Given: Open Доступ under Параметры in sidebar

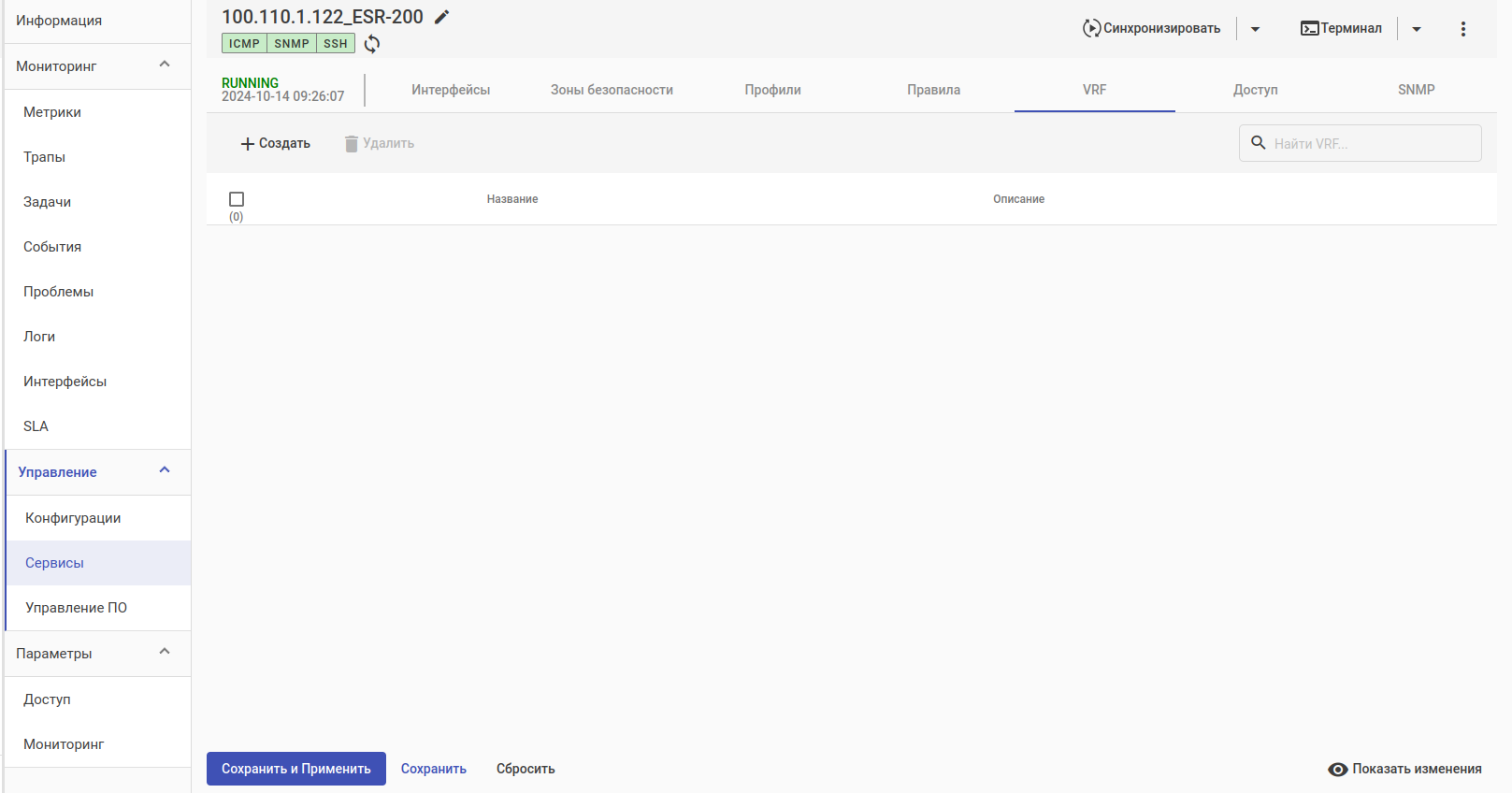Looking at the screenshot, I should (x=97, y=699).
